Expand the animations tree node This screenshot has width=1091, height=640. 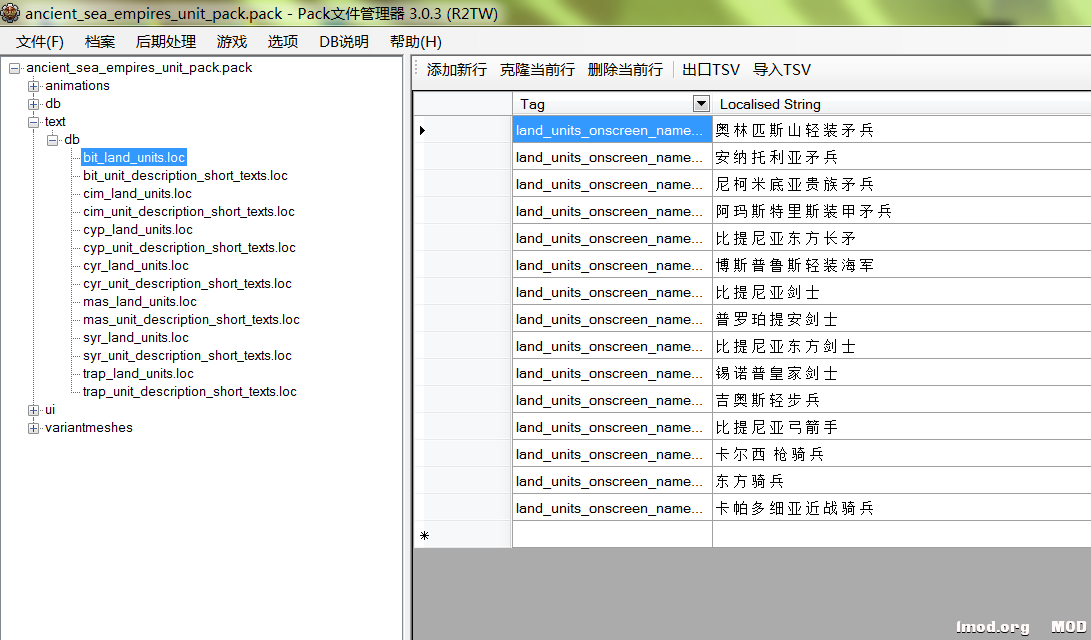pos(33,85)
